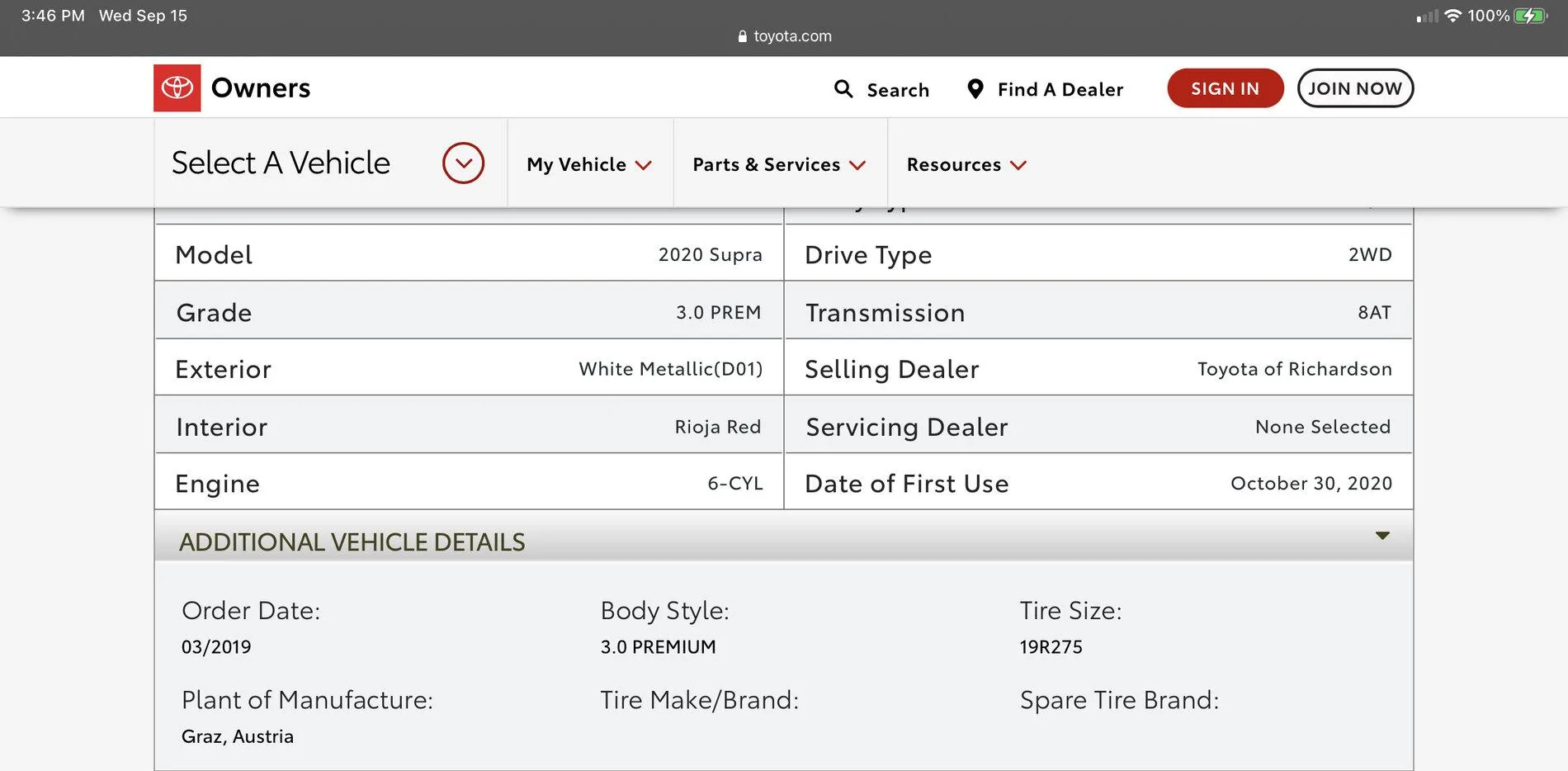
Task: Click the 3.0 PREM grade value
Action: point(719,312)
